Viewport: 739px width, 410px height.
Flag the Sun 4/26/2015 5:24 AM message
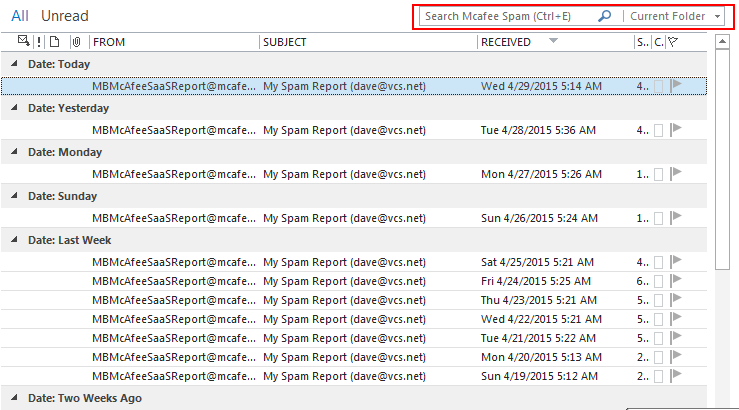click(676, 217)
